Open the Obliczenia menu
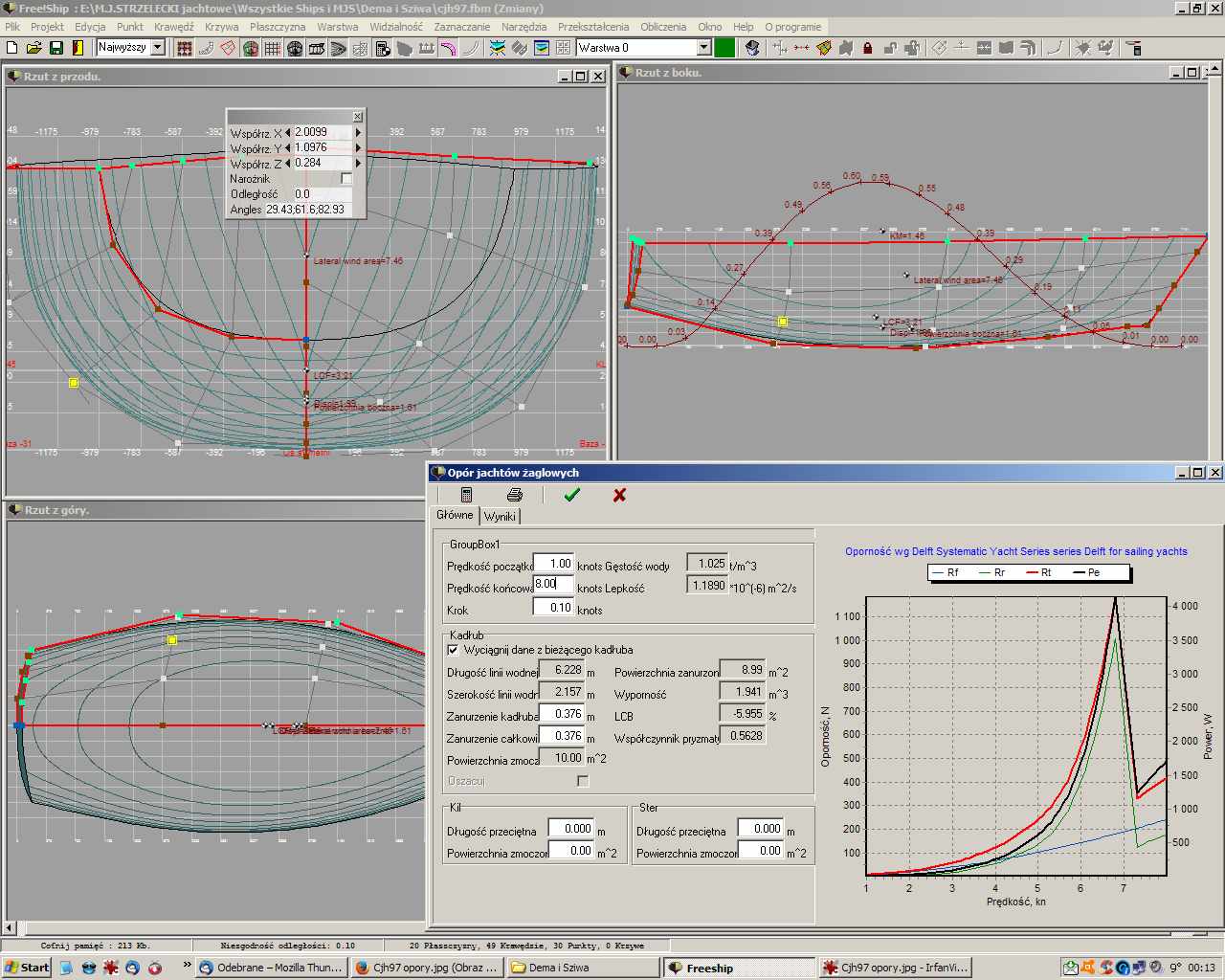 click(663, 27)
